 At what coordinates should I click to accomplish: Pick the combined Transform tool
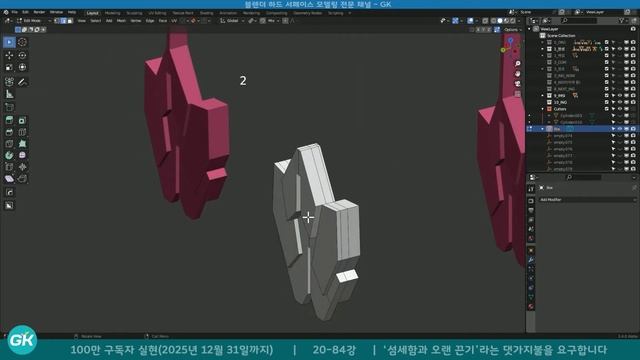tap(22, 67)
